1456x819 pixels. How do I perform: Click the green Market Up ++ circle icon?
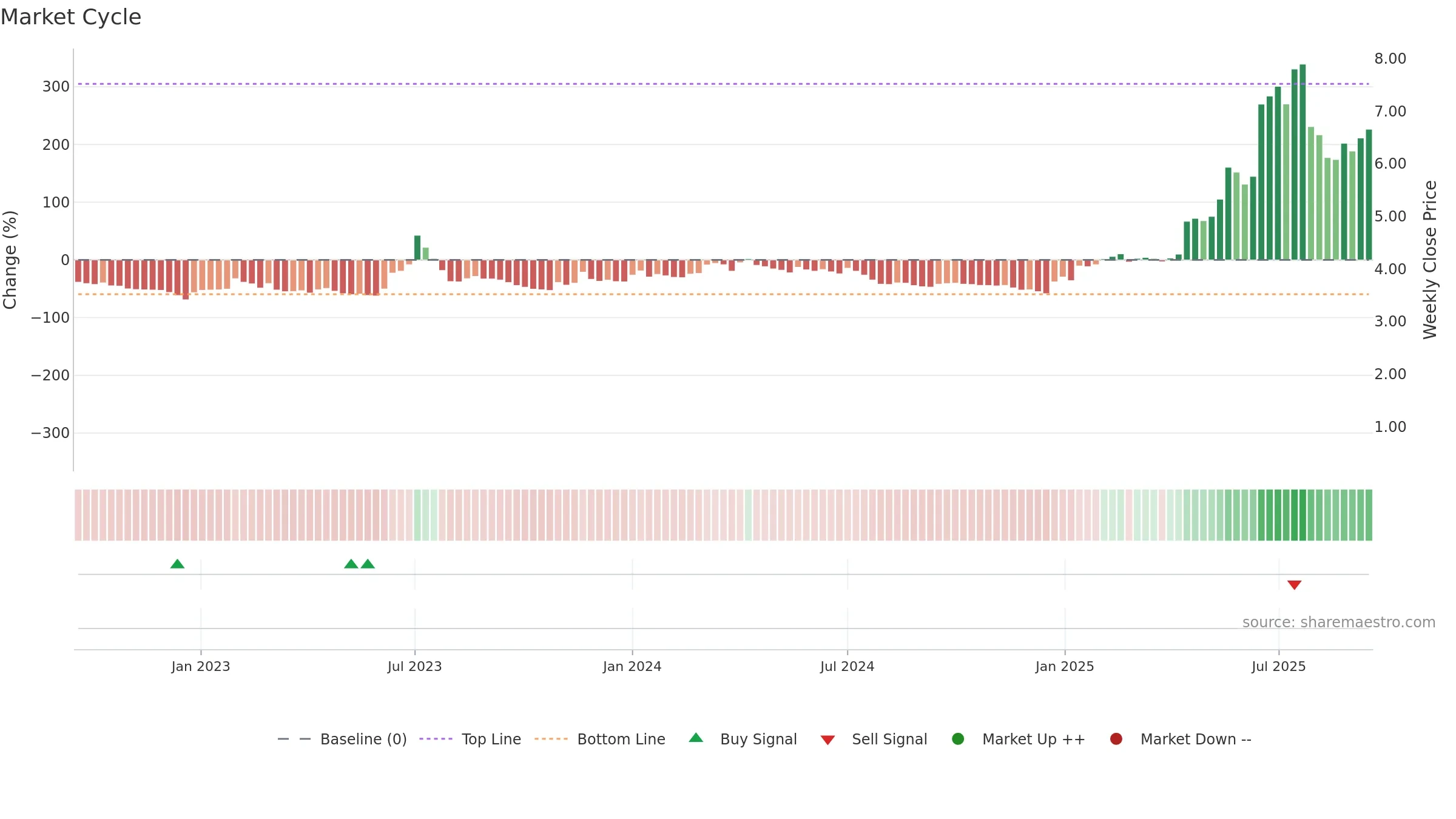(x=958, y=739)
